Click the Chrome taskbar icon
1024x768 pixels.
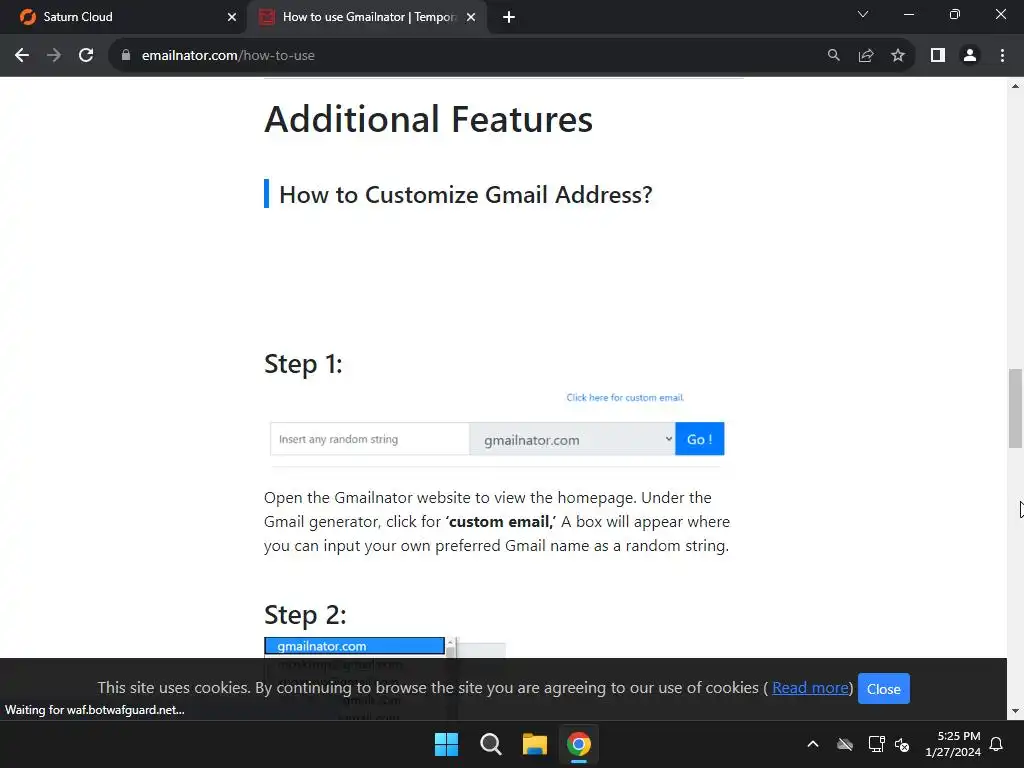(579, 744)
